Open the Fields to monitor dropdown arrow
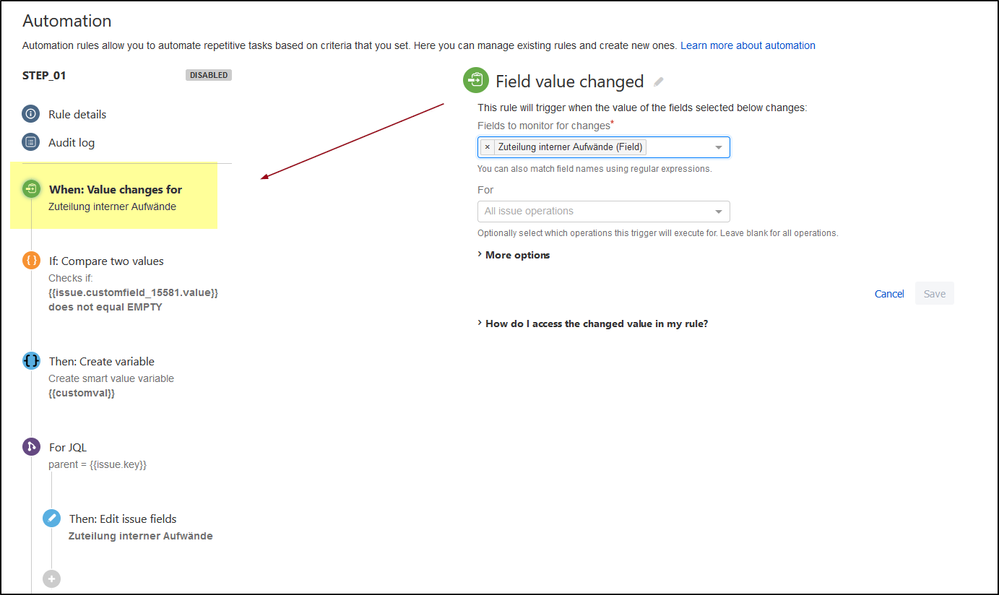Screen dimensions: 999x595 point(718,147)
